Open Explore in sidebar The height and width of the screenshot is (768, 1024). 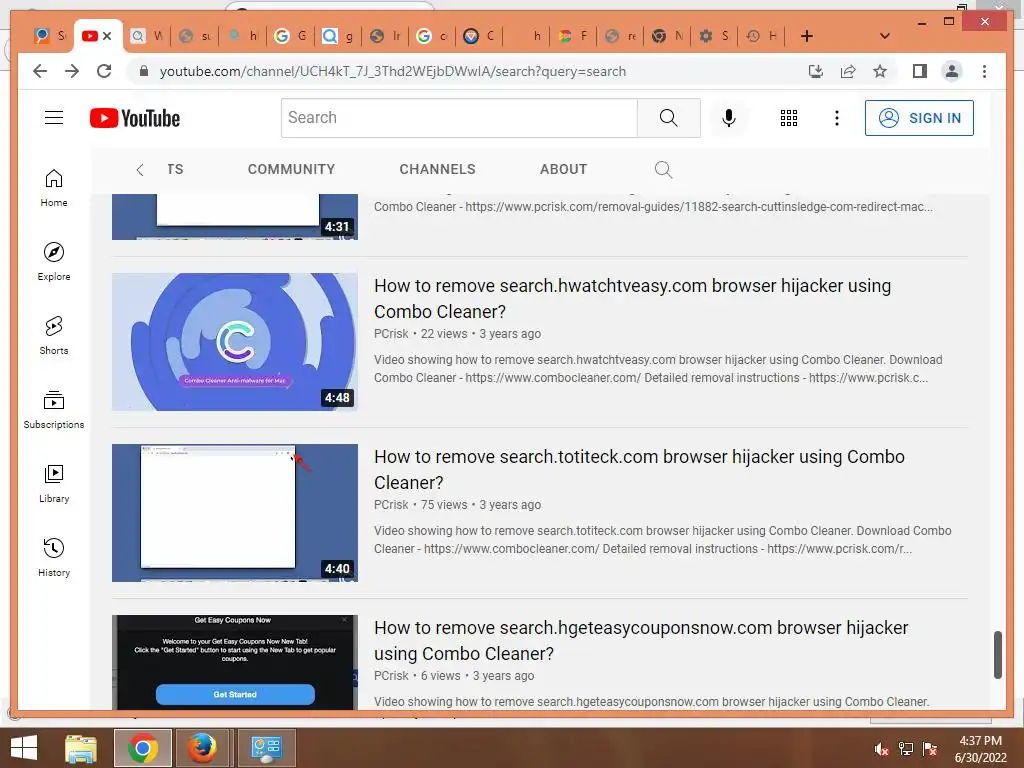[54, 262]
